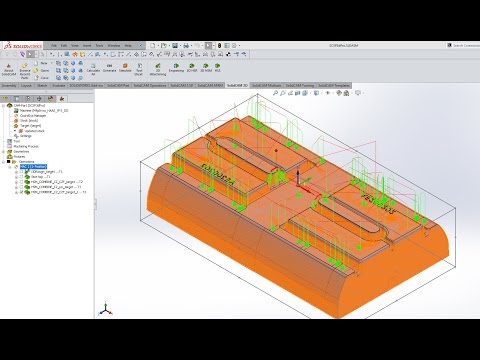The width and height of the screenshot is (480, 360).
Task: Click the View Settings monitor icon in the view toolbar
Action: [358, 93]
